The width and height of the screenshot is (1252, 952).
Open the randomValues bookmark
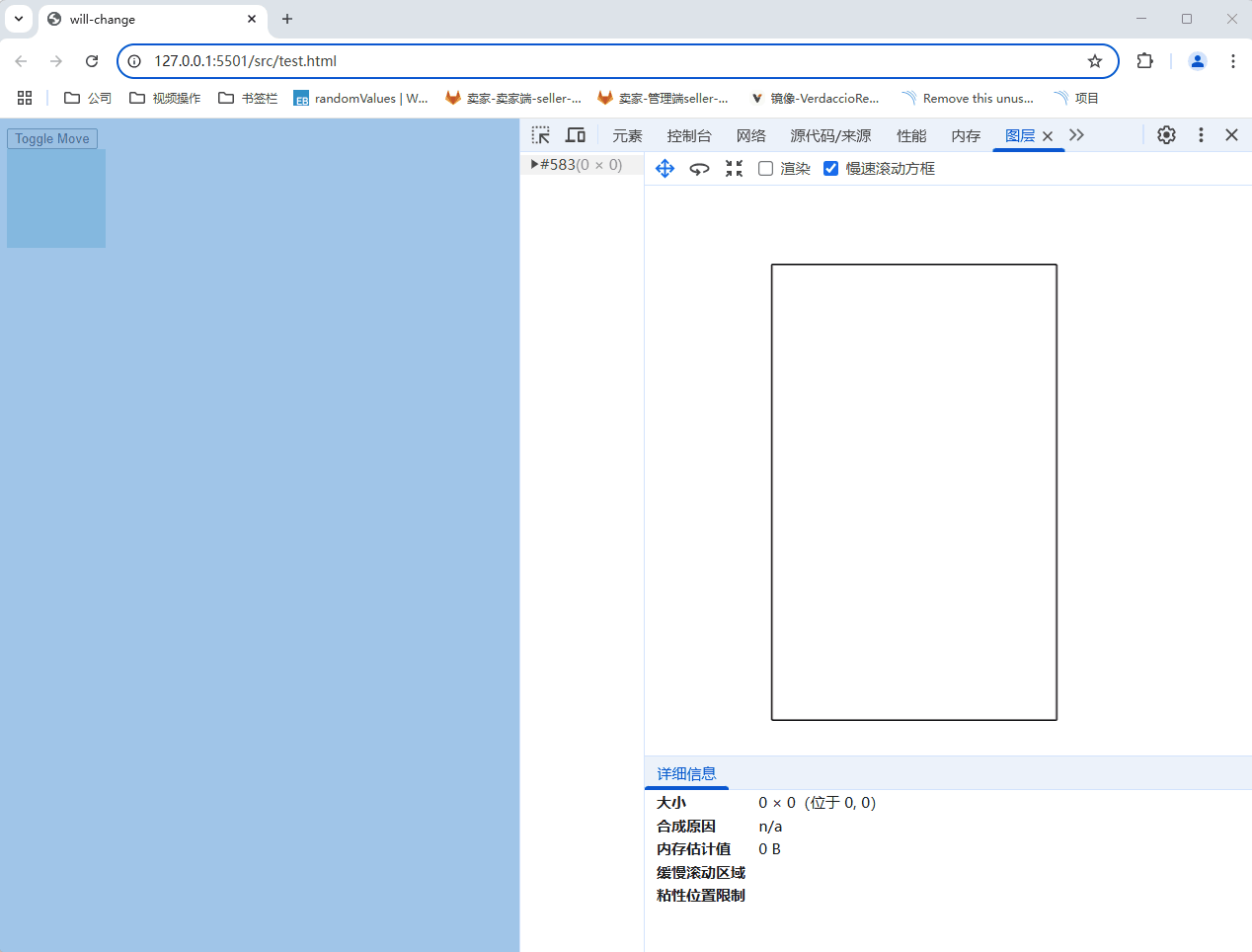click(x=360, y=98)
